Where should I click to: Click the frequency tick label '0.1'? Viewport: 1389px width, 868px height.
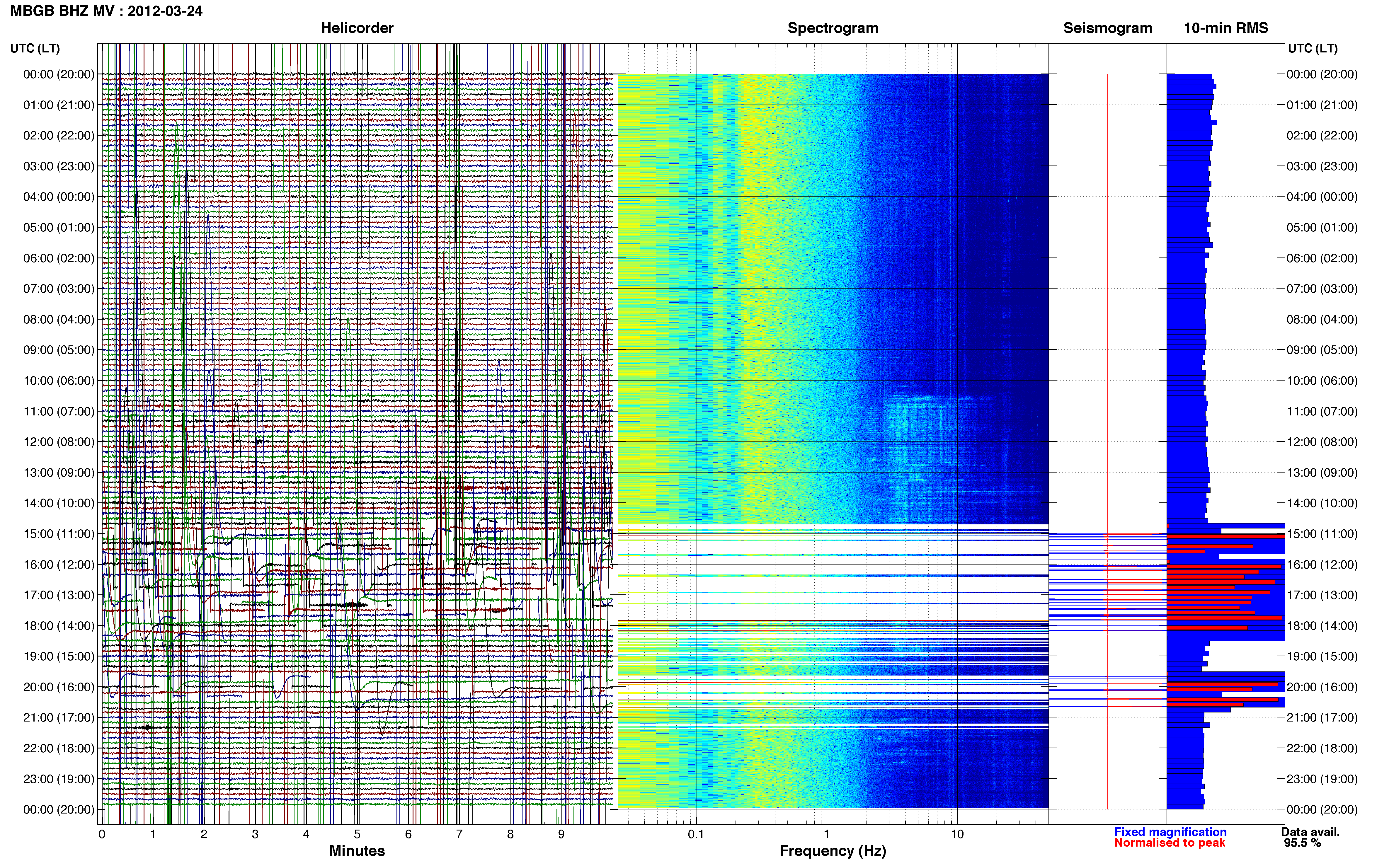coord(696,834)
